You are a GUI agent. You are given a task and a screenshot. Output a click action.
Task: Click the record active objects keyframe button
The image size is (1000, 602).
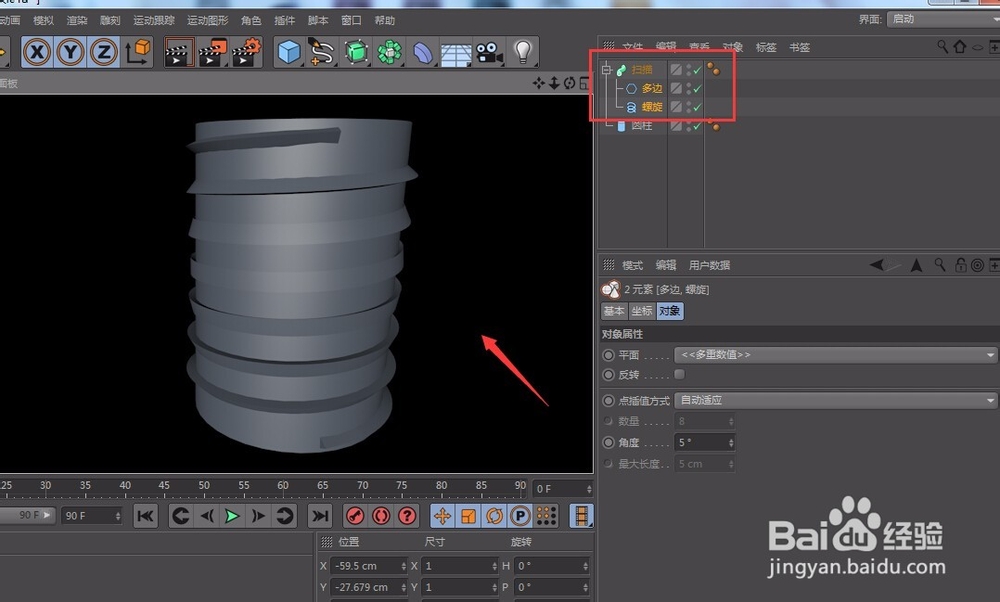pyautogui.click(x=355, y=515)
